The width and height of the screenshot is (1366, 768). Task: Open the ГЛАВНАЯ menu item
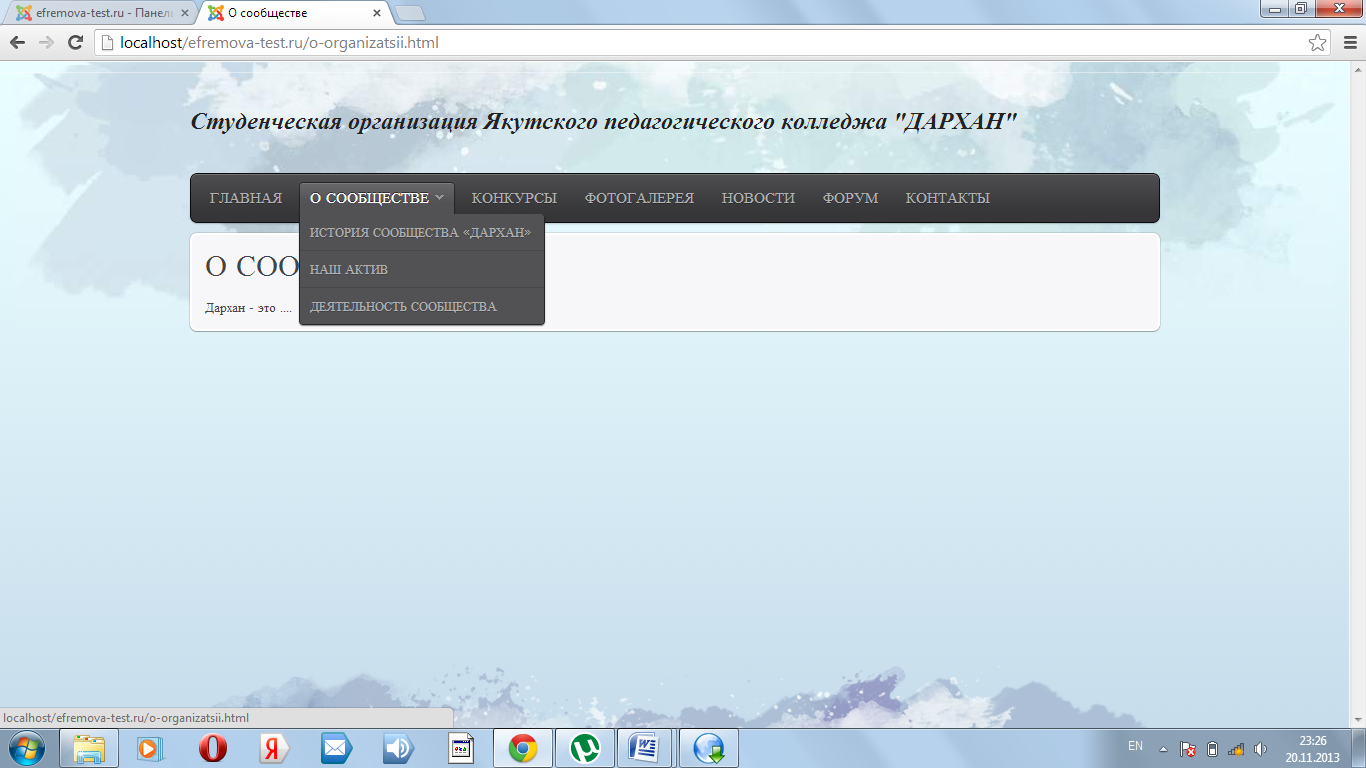click(x=246, y=198)
